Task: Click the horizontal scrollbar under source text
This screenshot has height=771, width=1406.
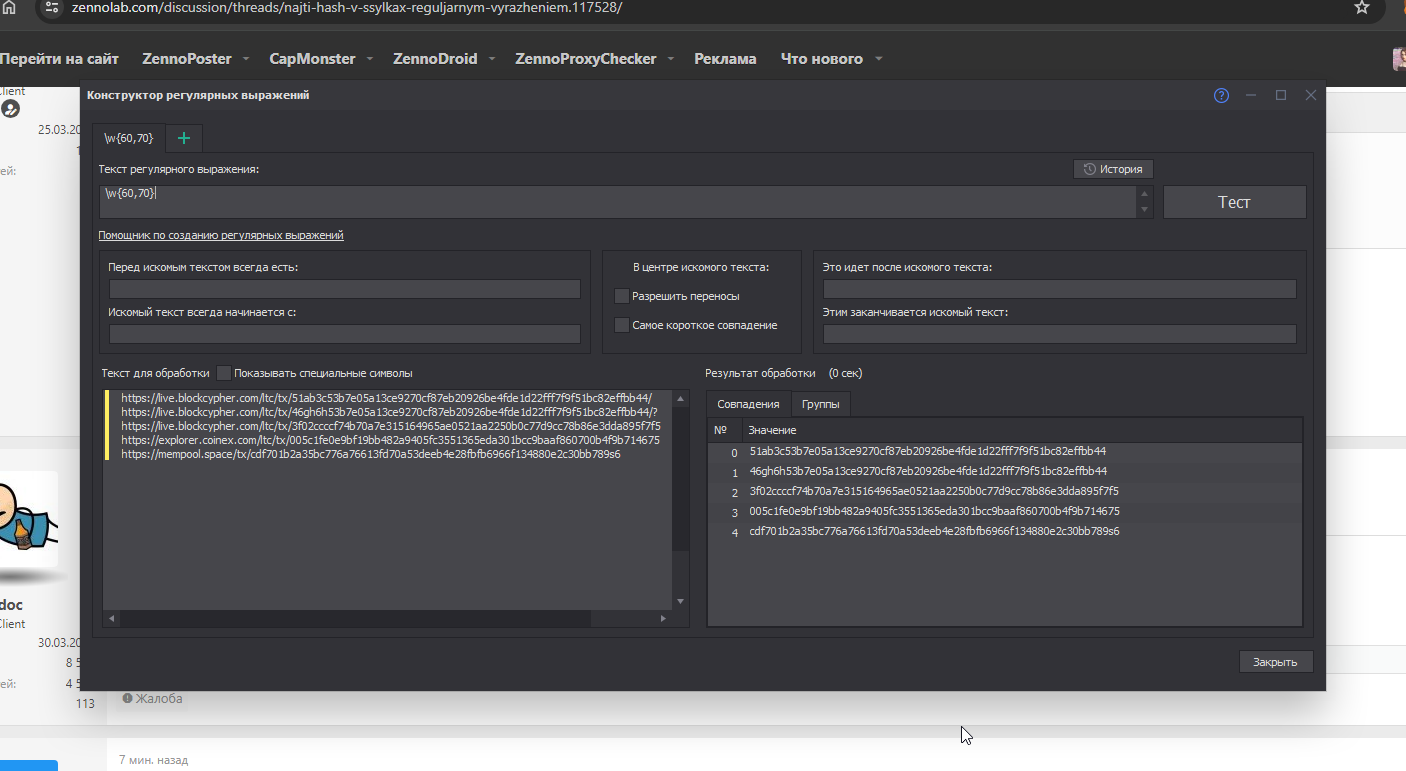Action: tap(350, 619)
